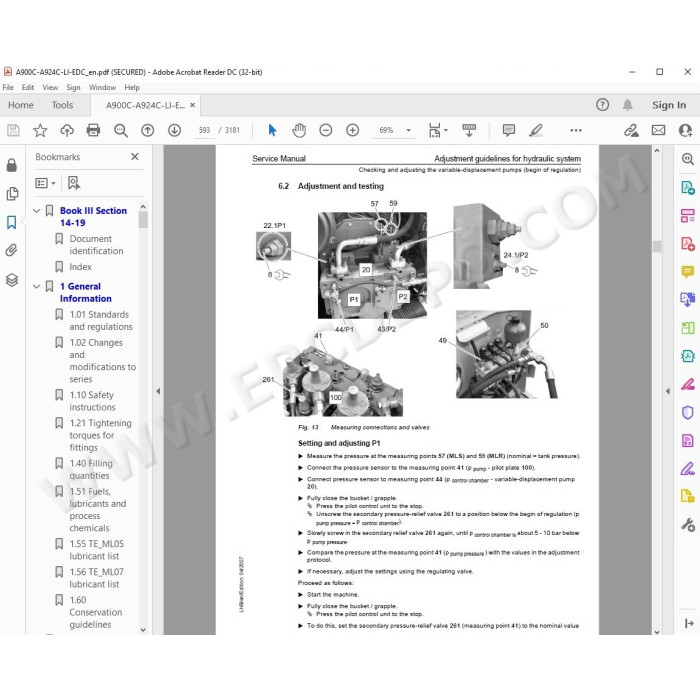Expand the right tools pane arrow
This screenshot has width=700, height=700.
689,623
